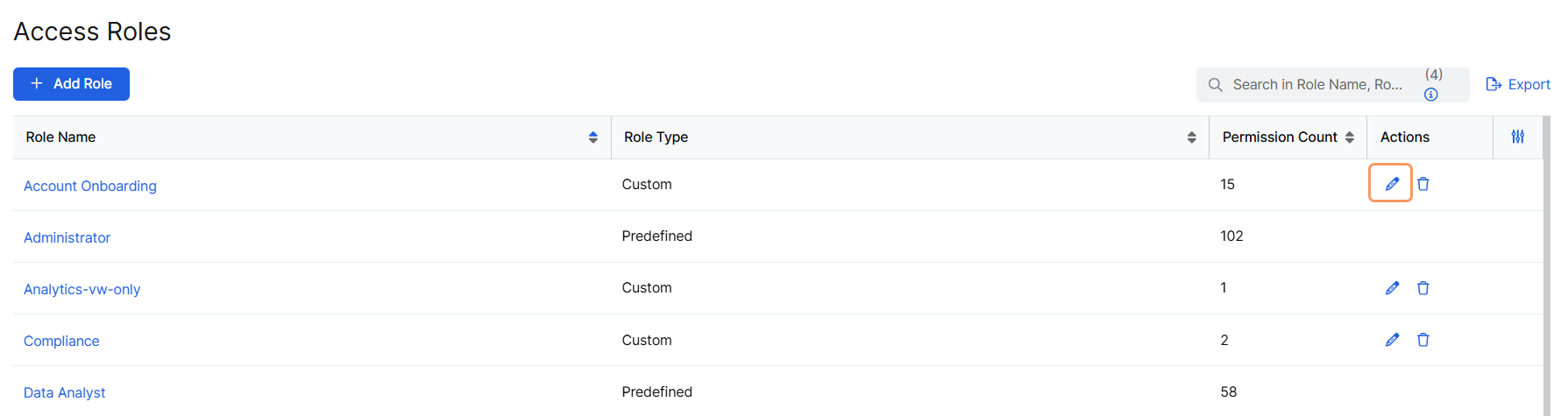This screenshot has width=1568, height=416.
Task: Open the column settings icon
Action: pos(1518,137)
